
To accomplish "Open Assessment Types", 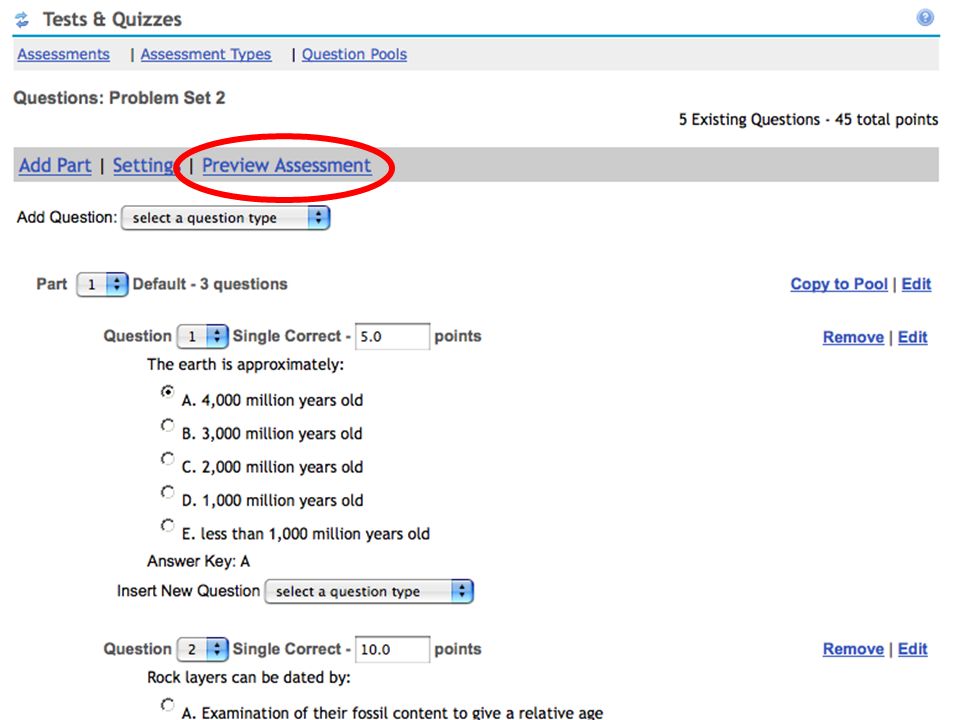I will pos(206,54).
